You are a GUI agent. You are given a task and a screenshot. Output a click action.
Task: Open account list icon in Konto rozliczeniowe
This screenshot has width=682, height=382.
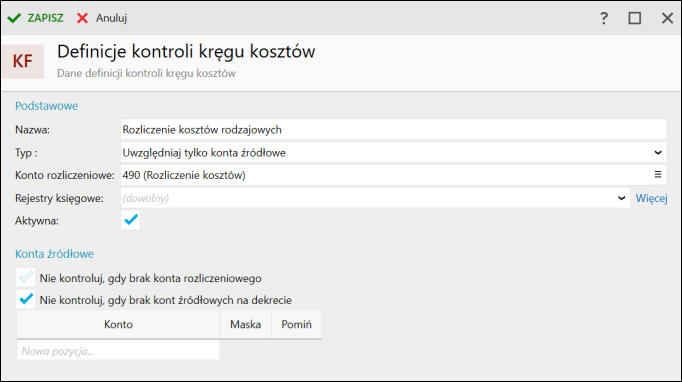click(658, 174)
